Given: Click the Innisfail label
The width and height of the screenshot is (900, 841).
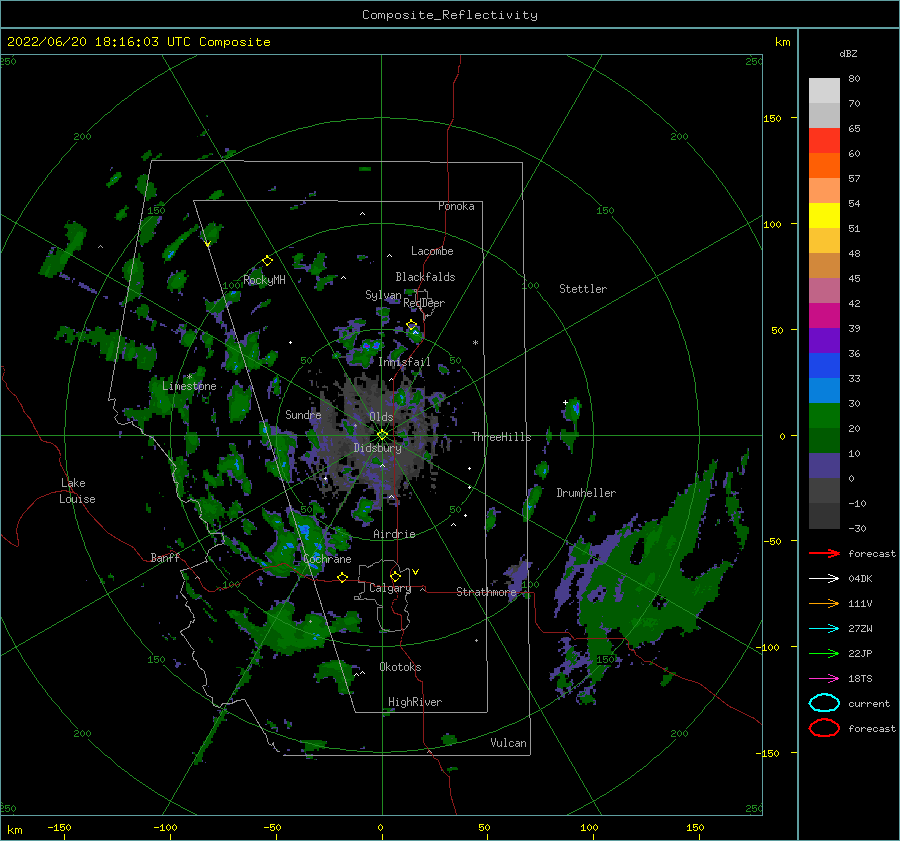Looking at the screenshot, I should (x=404, y=362).
